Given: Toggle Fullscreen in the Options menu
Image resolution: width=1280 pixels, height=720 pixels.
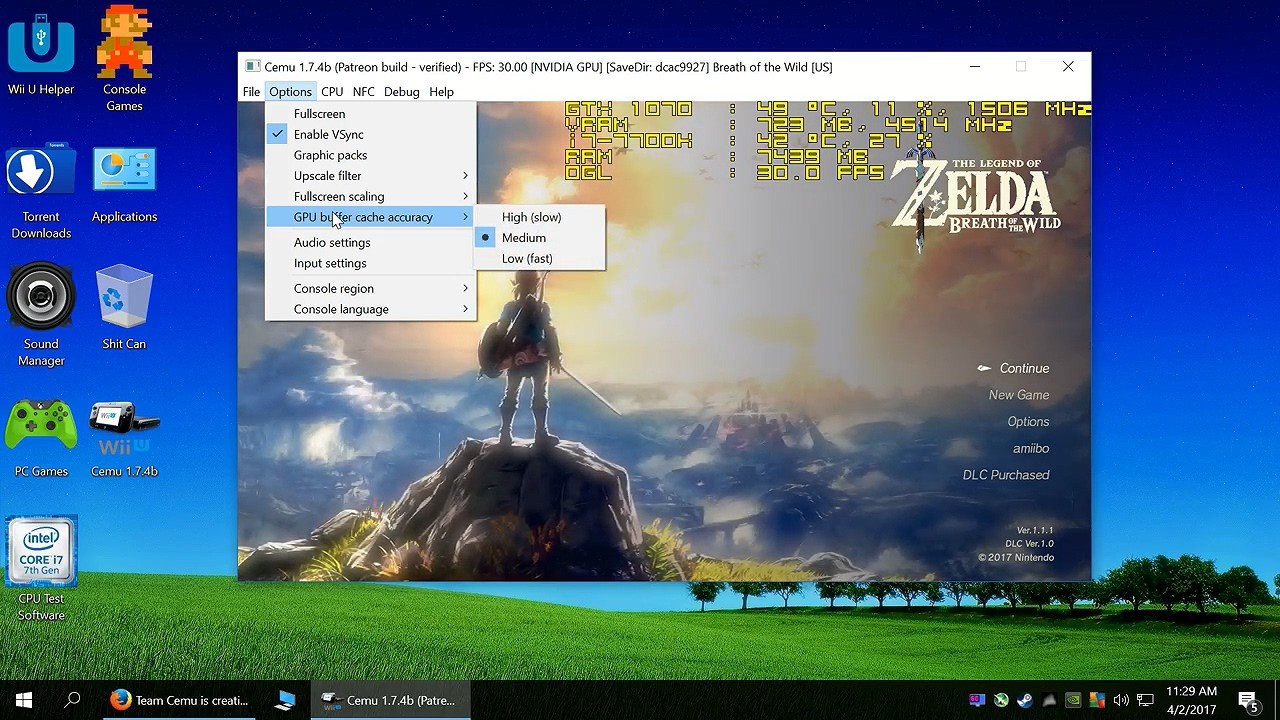Looking at the screenshot, I should [x=370, y=114].
